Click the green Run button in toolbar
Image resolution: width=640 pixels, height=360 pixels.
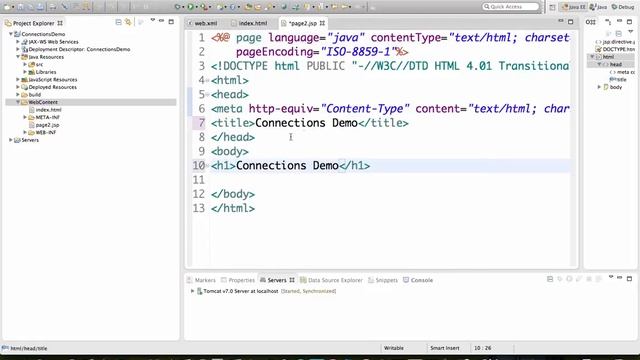click(x=190, y=7)
